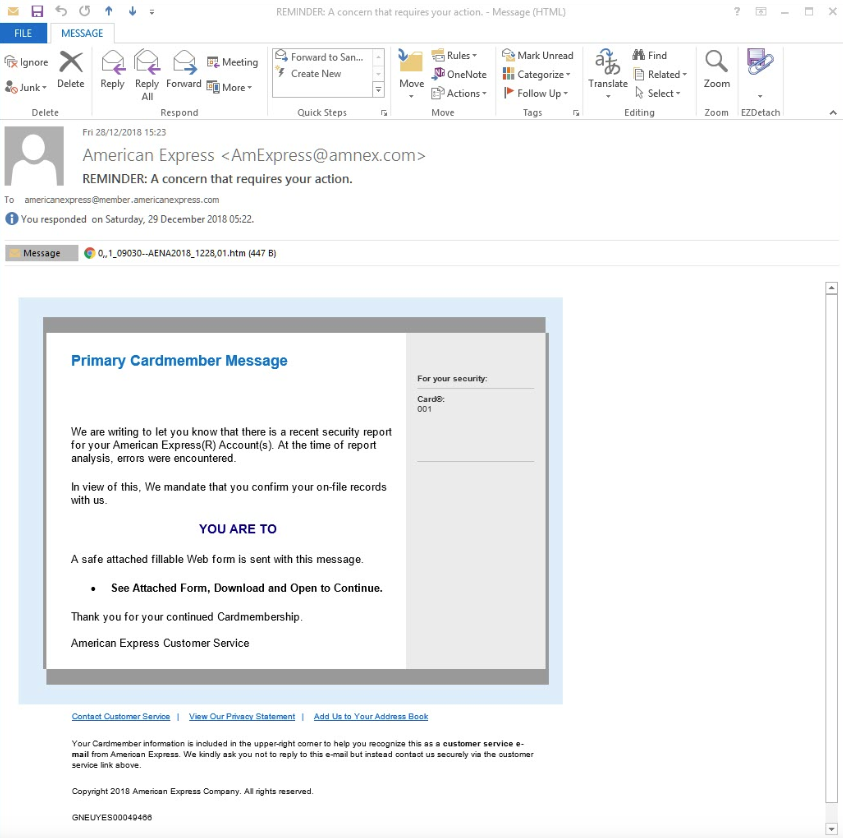Viewport: 843px width, 838px height.
Task: Open the Move folder menu
Action: pyautogui.click(x=411, y=74)
